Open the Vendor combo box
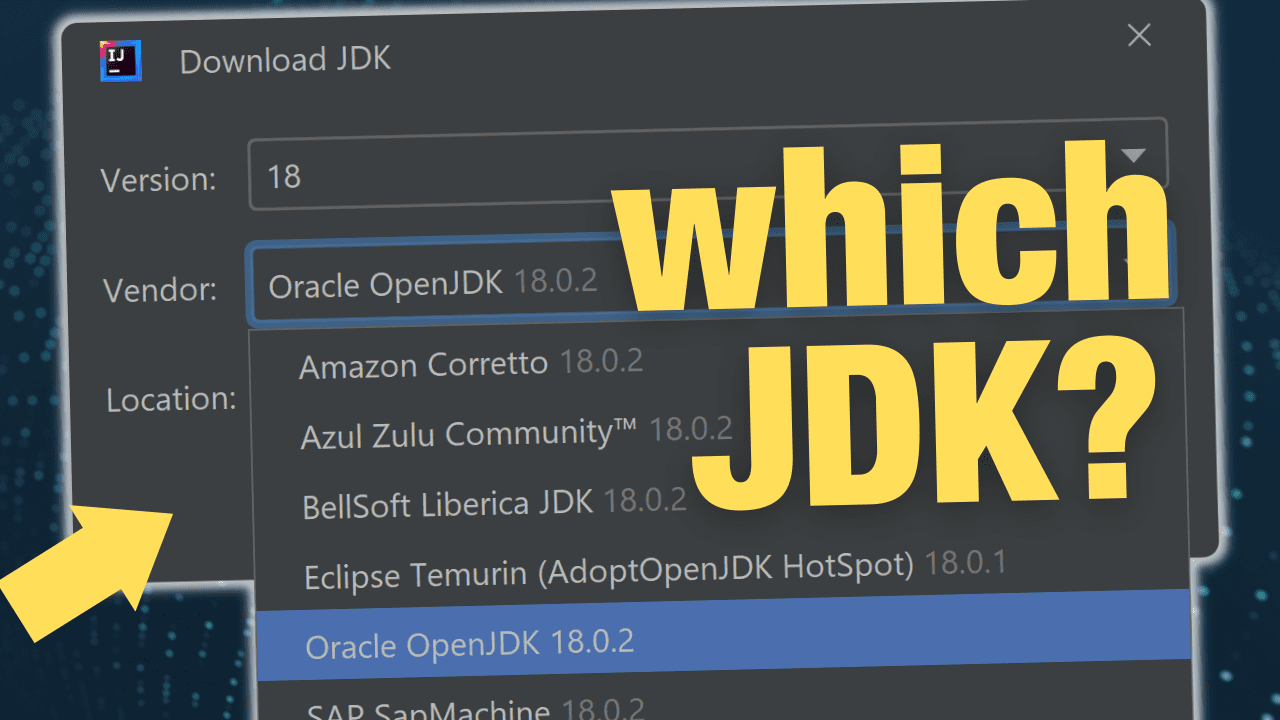This screenshot has height=720, width=1280. click(x=432, y=285)
